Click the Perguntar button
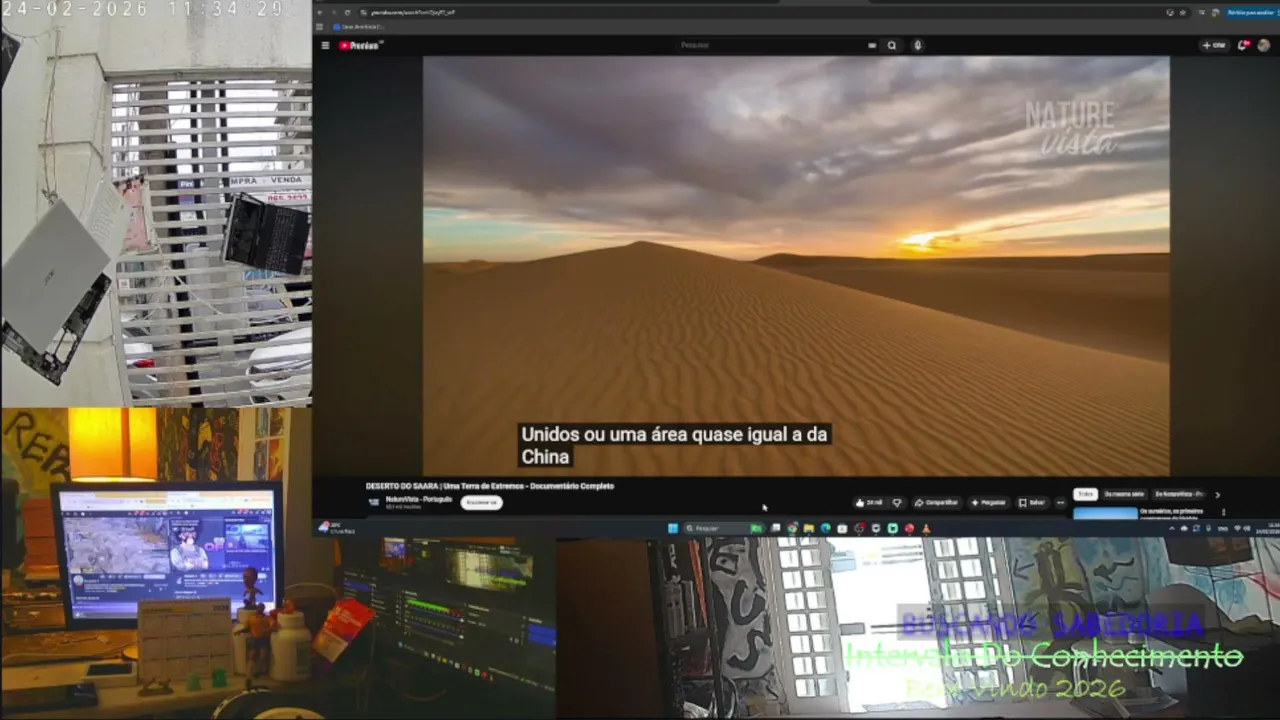 [x=988, y=502]
